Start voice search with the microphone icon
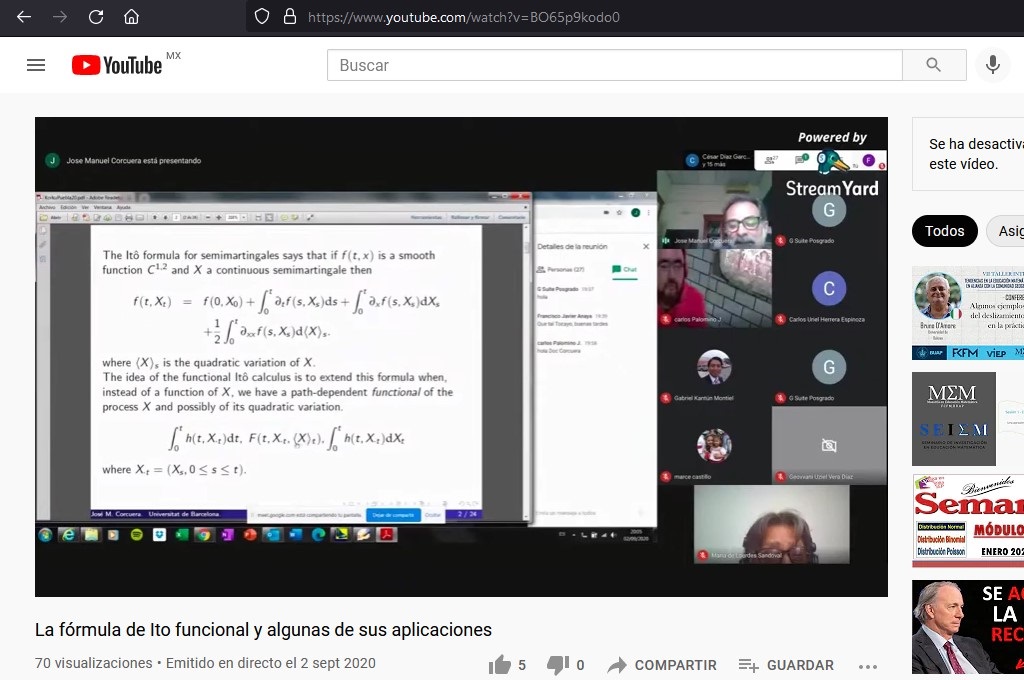Screen dimensions: 1024x680 992,65
